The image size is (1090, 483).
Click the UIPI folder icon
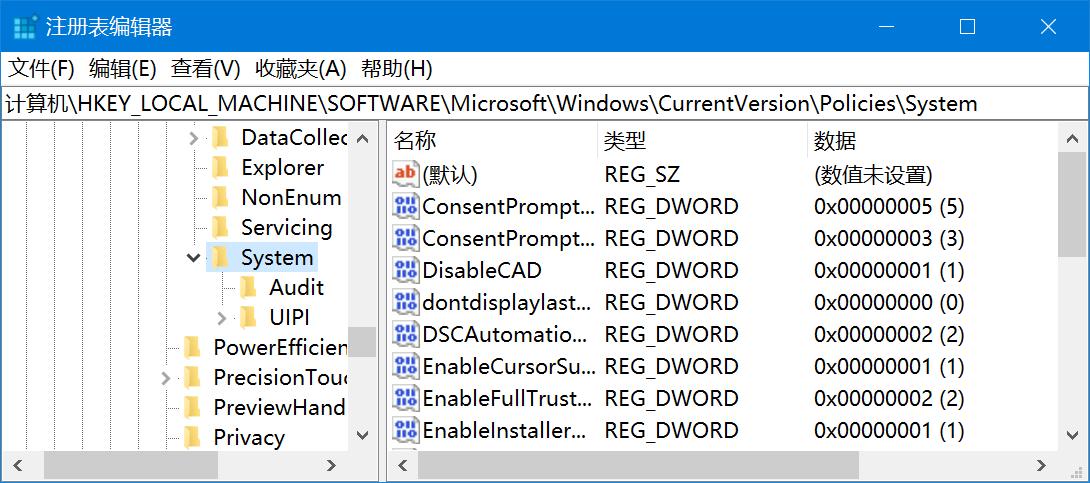tap(249, 318)
